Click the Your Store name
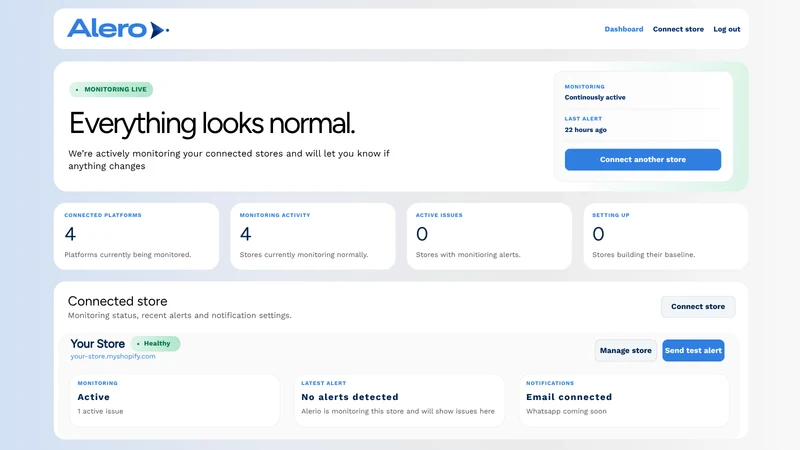Viewport: 800px width, 450px height. click(x=97, y=344)
